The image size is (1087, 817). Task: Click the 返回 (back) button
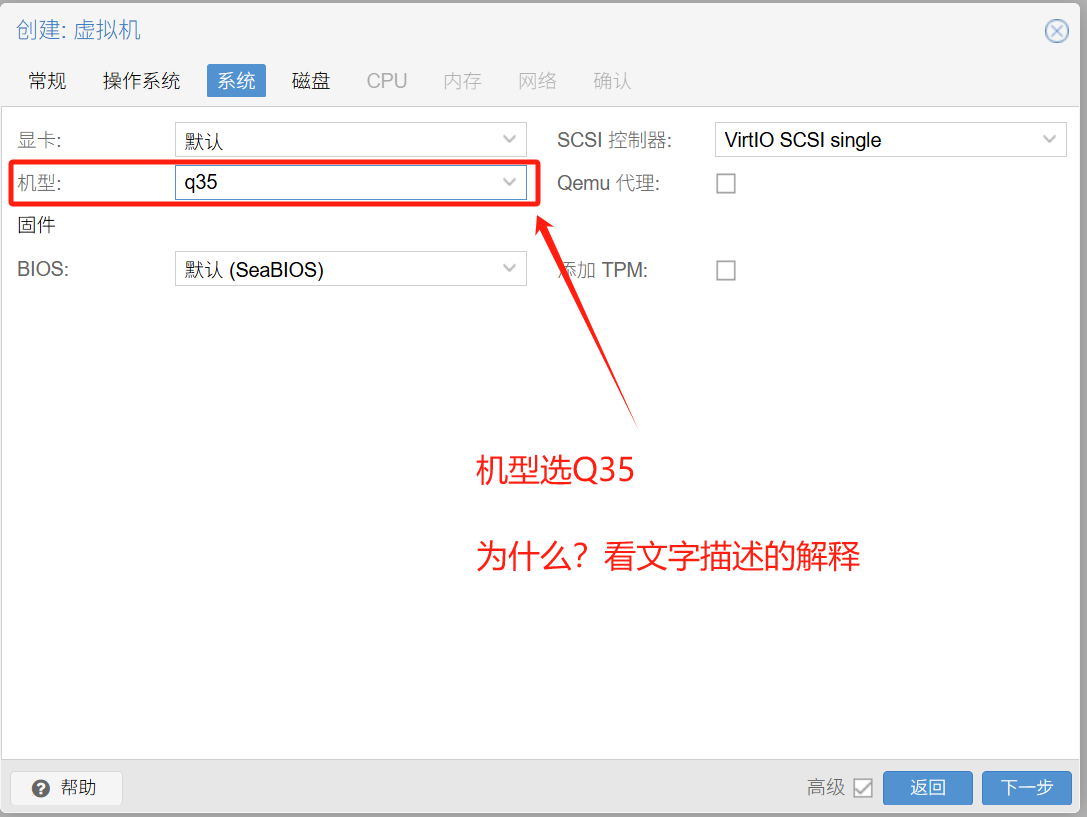coord(927,788)
